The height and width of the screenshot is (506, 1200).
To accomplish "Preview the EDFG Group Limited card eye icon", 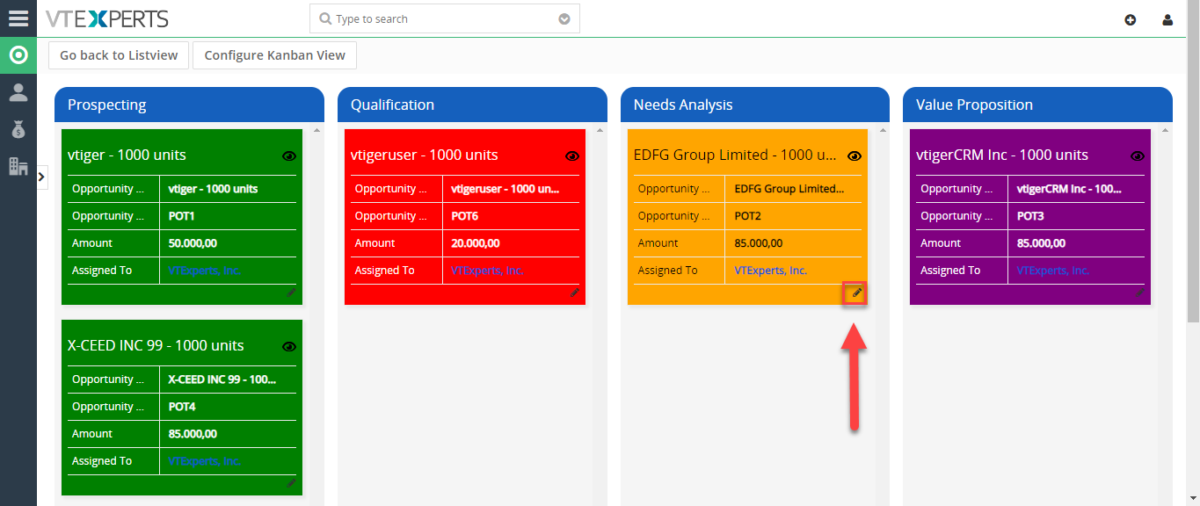I will [x=855, y=156].
